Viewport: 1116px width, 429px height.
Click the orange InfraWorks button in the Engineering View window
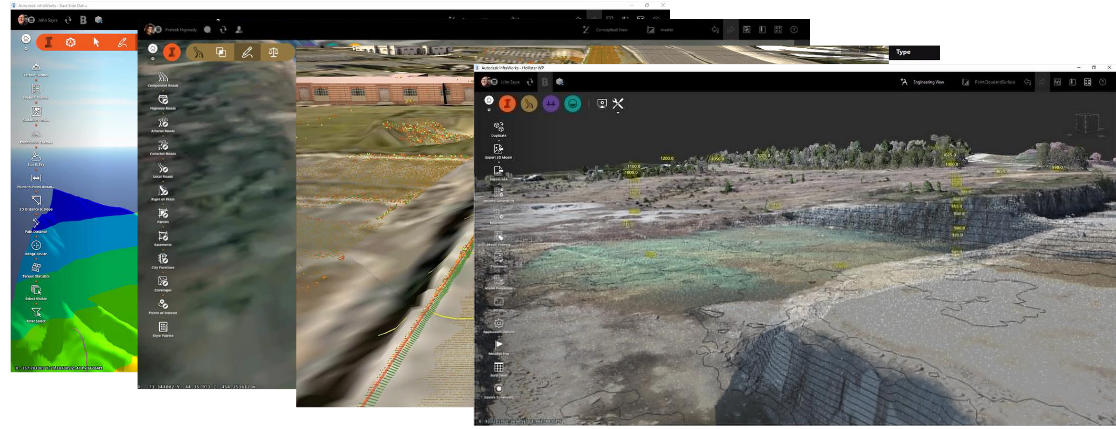coord(507,104)
